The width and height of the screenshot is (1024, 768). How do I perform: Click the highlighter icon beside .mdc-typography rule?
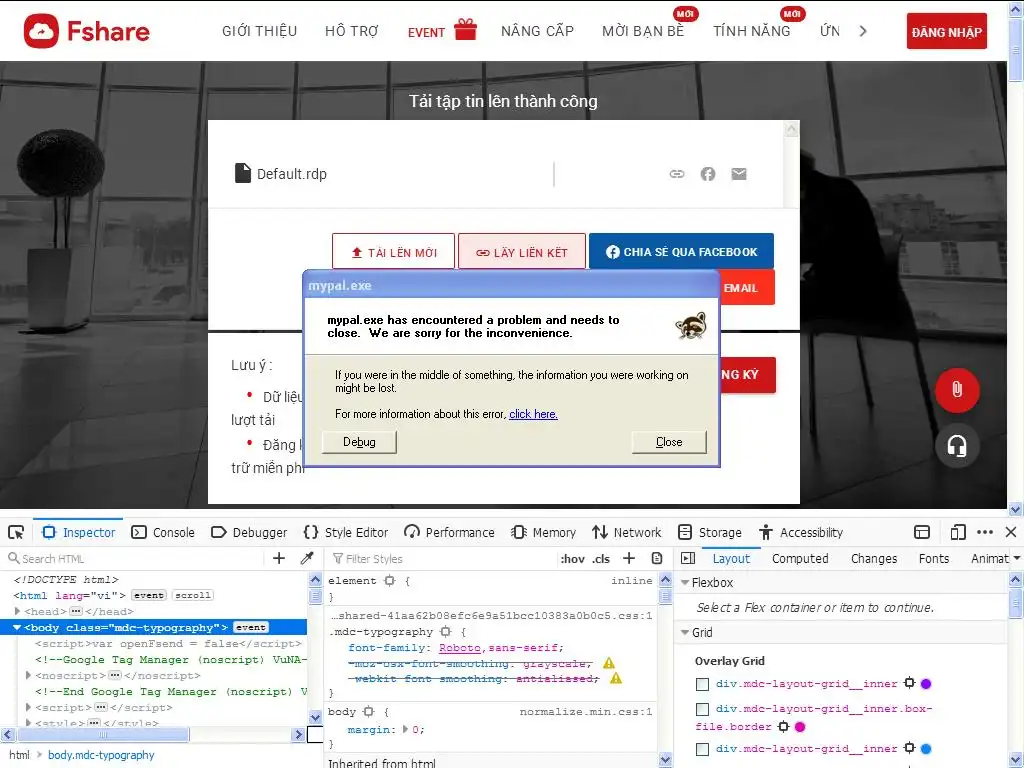point(446,632)
